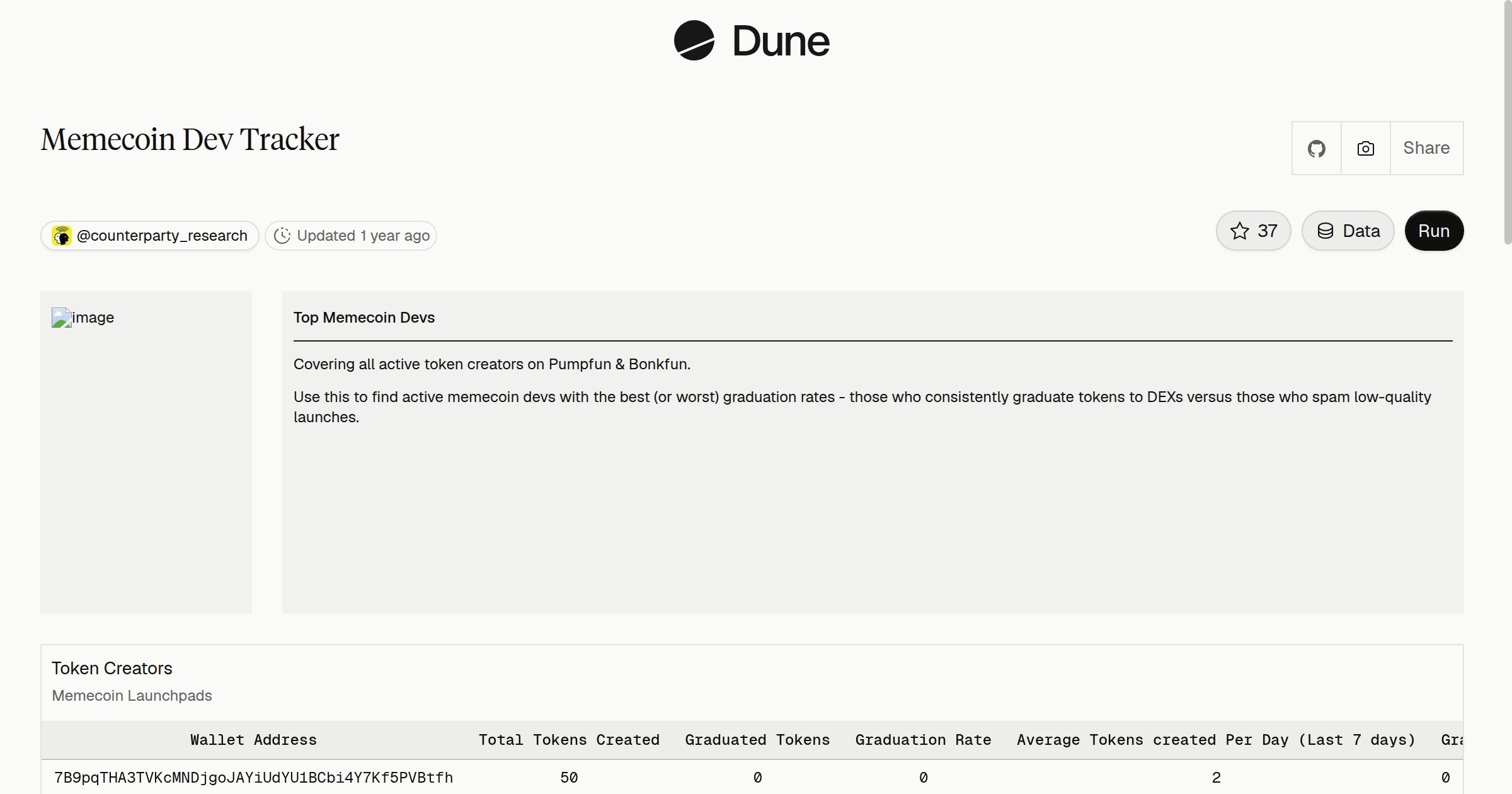
Task: Click the Memecoin Launchpads subtitle
Action: (x=132, y=696)
